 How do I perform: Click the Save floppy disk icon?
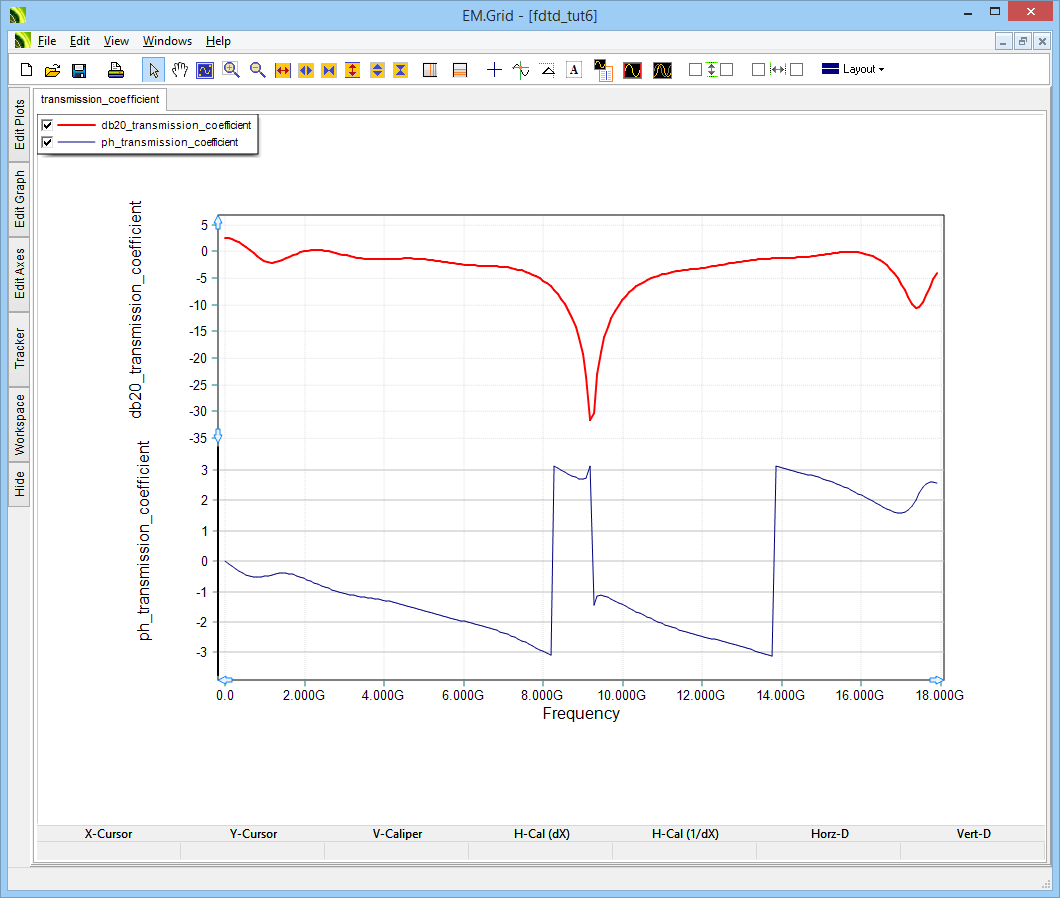(79, 70)
